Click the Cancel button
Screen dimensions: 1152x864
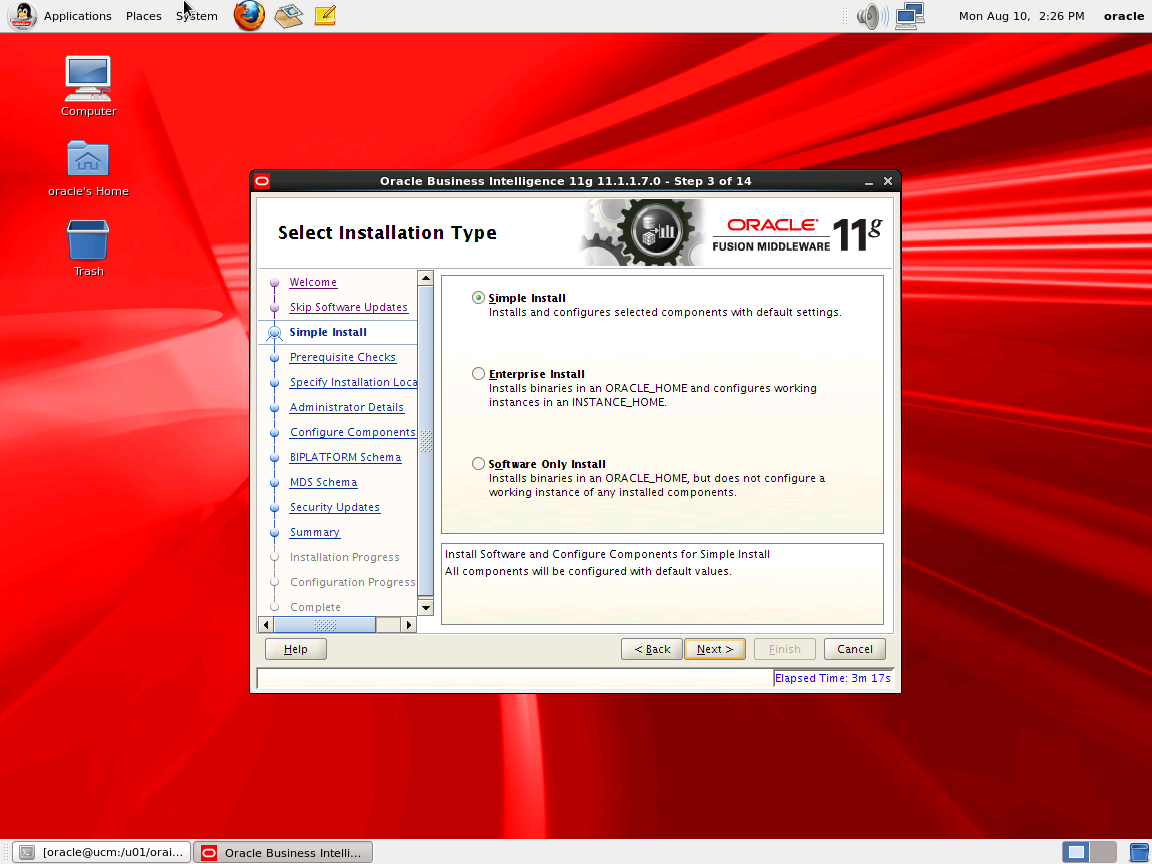[854, 649]
